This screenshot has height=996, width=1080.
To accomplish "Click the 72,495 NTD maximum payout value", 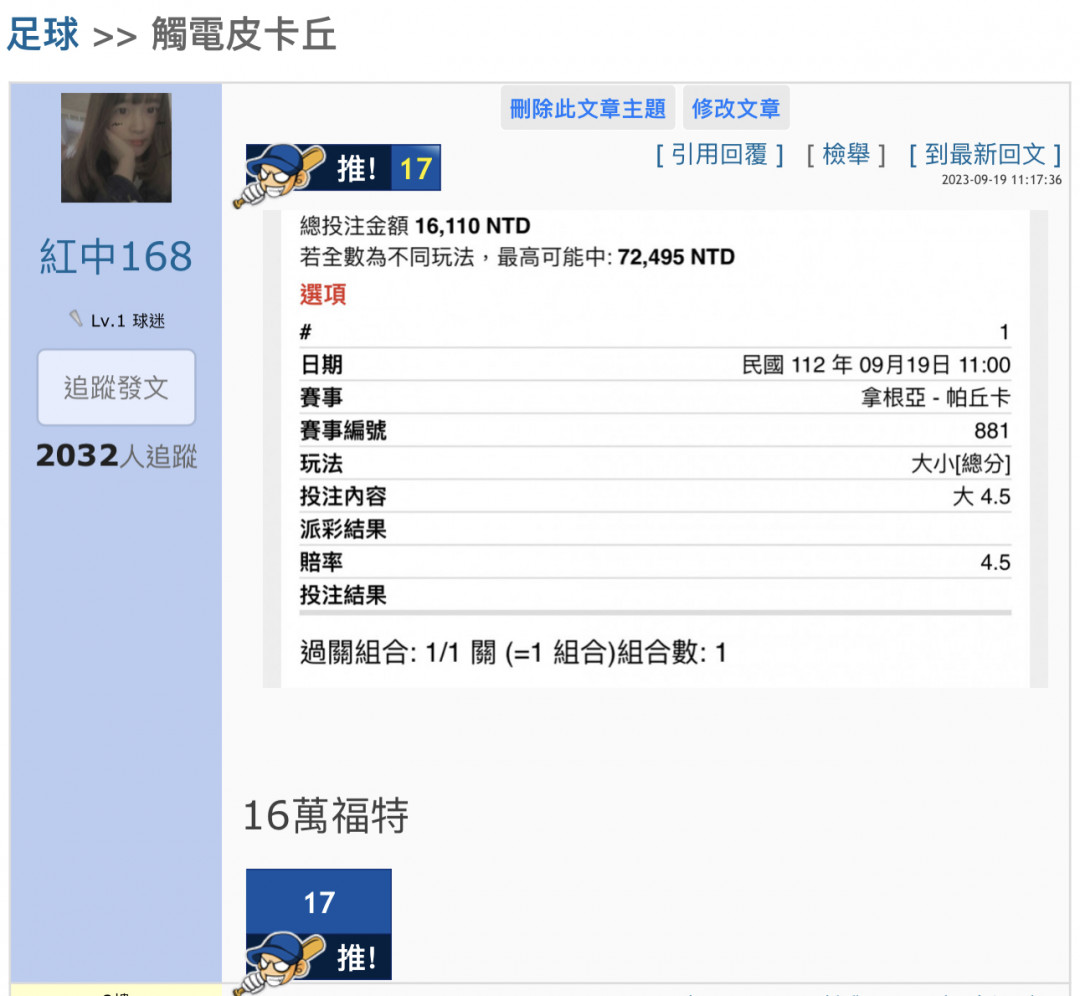I will (x=676, y=257).
